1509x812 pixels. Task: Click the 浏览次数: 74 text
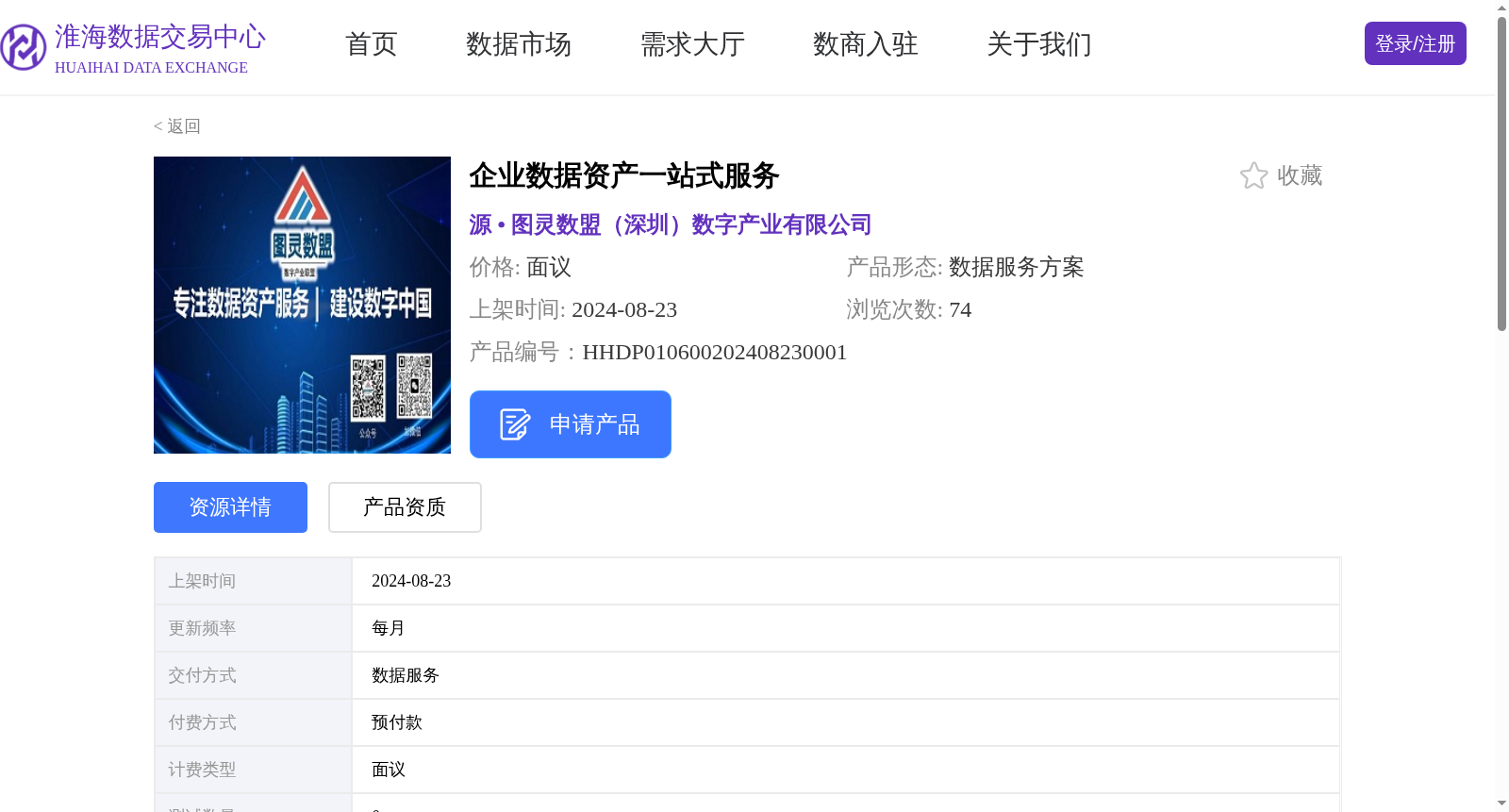coord(909,310)
